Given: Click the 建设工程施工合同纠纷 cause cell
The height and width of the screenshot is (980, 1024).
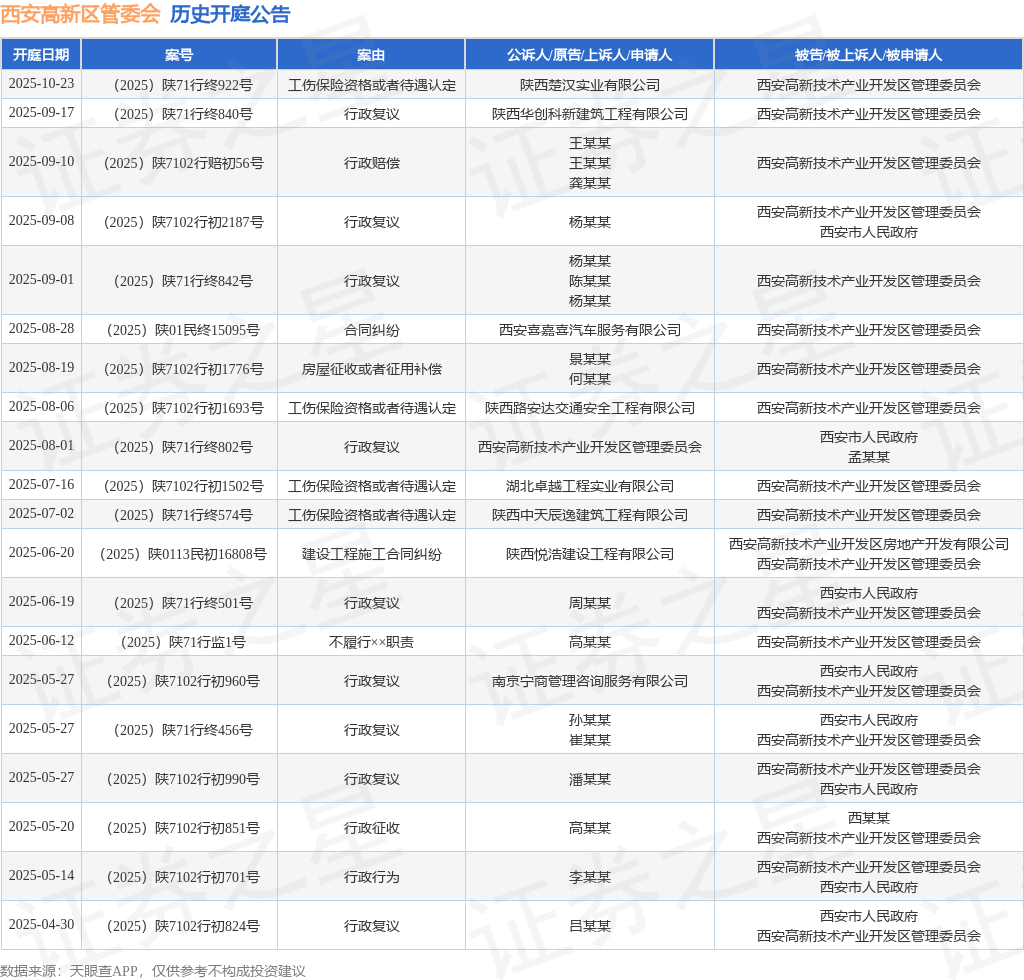Looking at the screenshot, I should point(372,554).
